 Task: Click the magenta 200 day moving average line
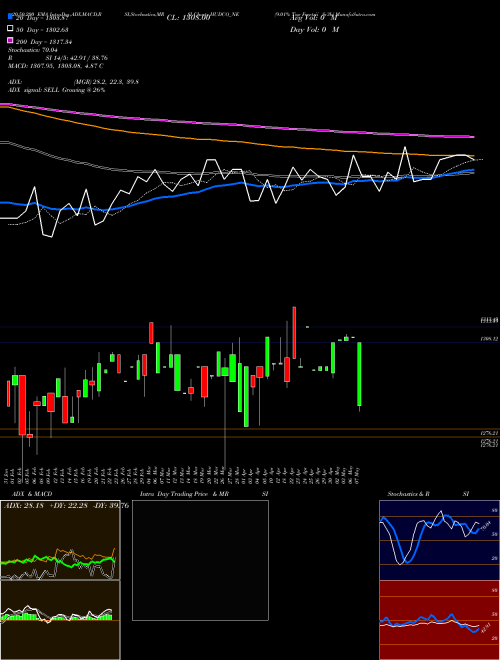click(x=236, y=124)
